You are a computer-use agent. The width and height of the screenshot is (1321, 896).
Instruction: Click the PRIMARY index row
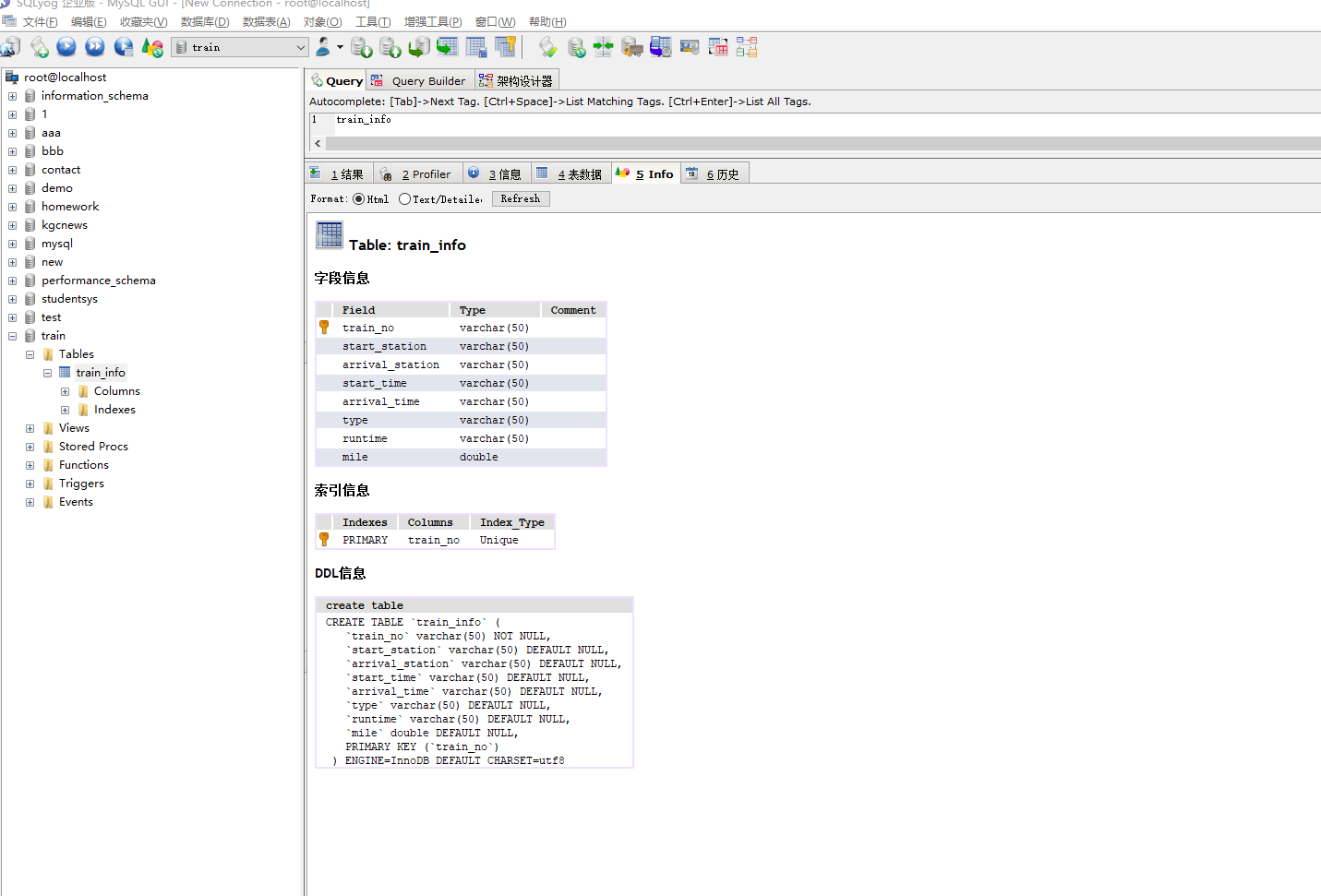click(x=434, y=541)
